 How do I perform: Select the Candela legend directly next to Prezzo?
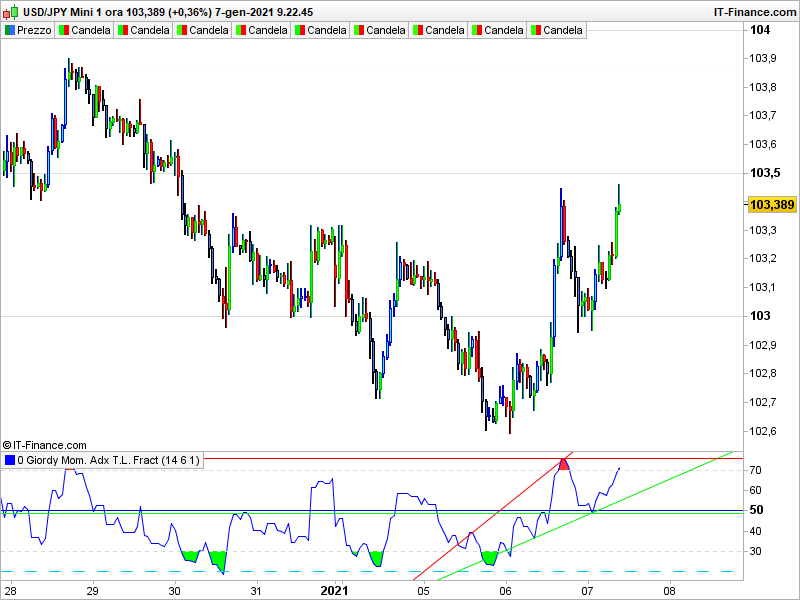85,30
